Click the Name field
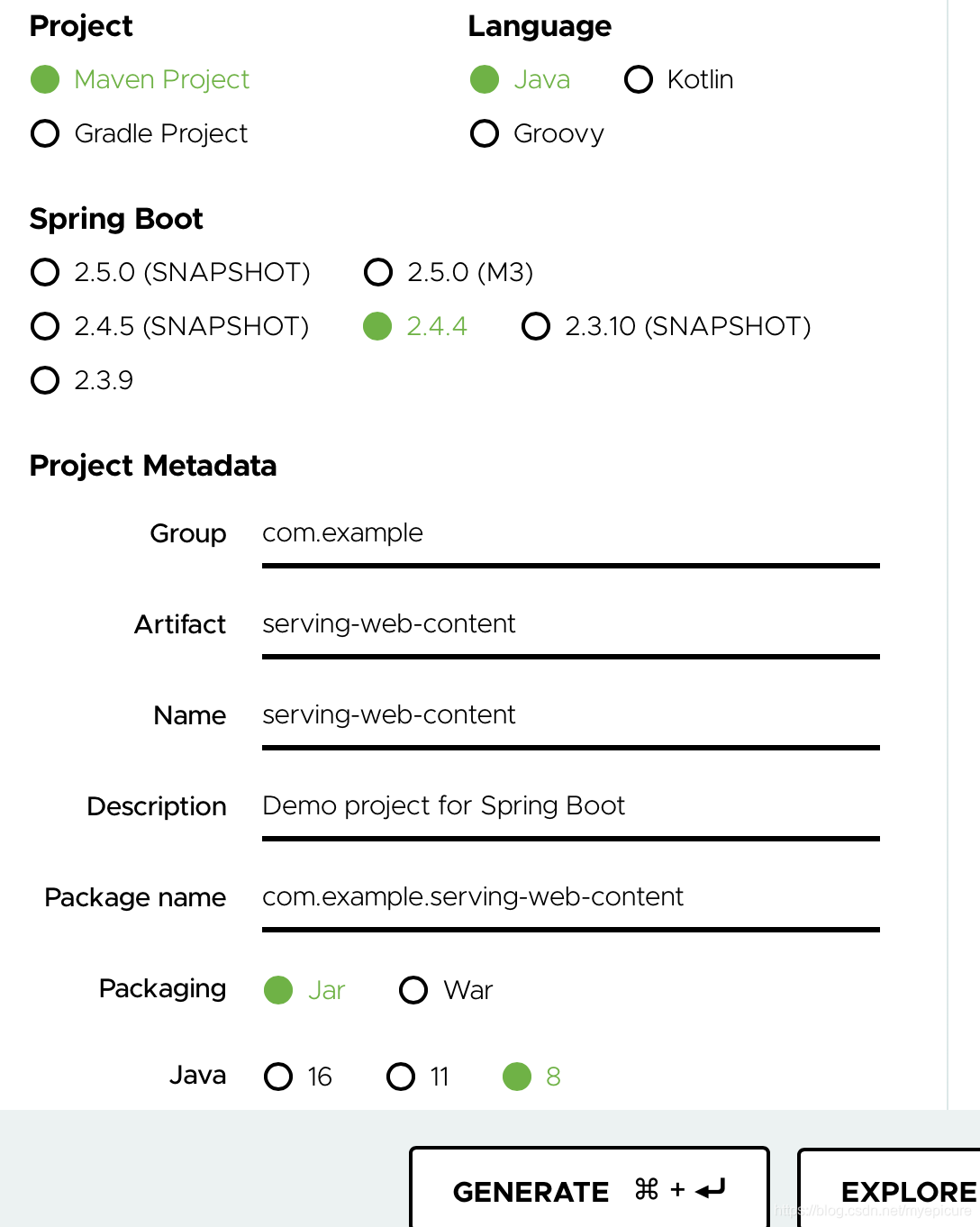 point(570,716)
